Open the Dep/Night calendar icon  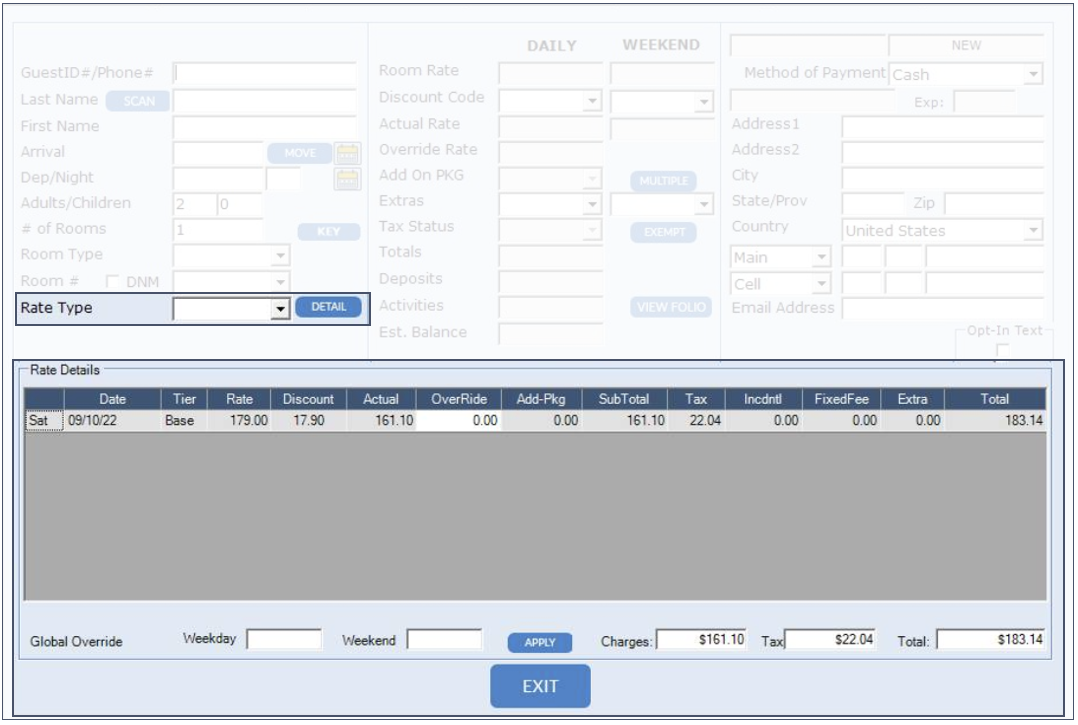(x=346, y=179)
